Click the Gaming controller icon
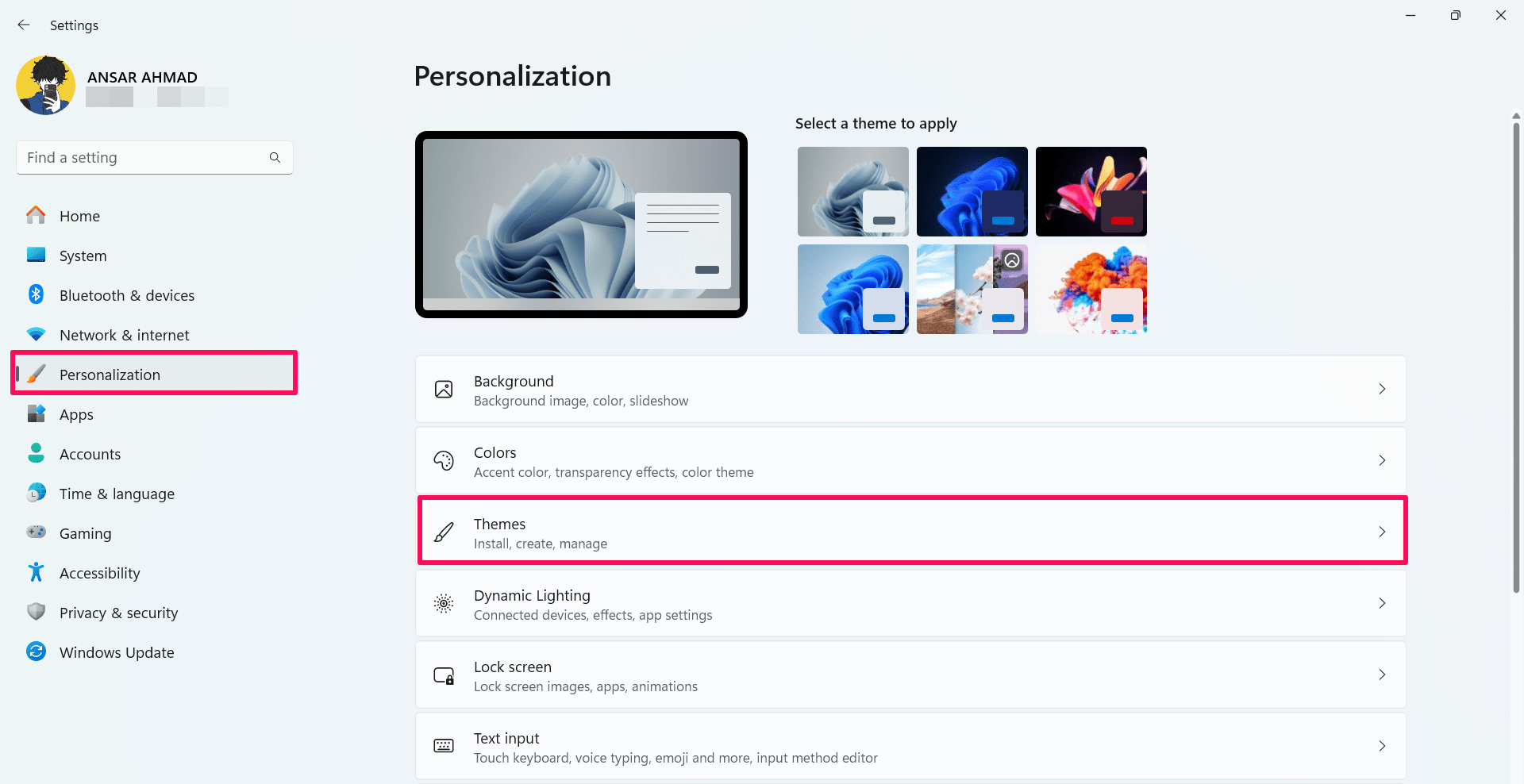Viewport: 1524px width, 784px height. click(37, 532)
